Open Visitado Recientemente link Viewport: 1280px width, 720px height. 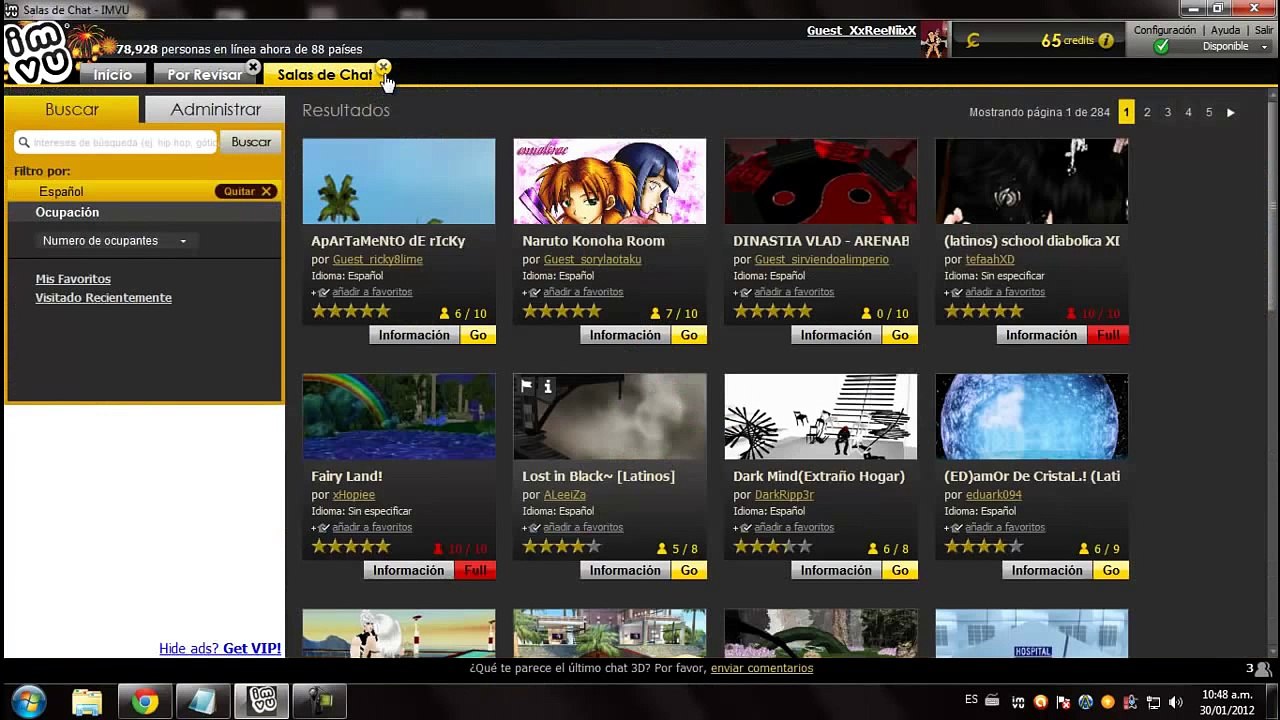[104, 298]
